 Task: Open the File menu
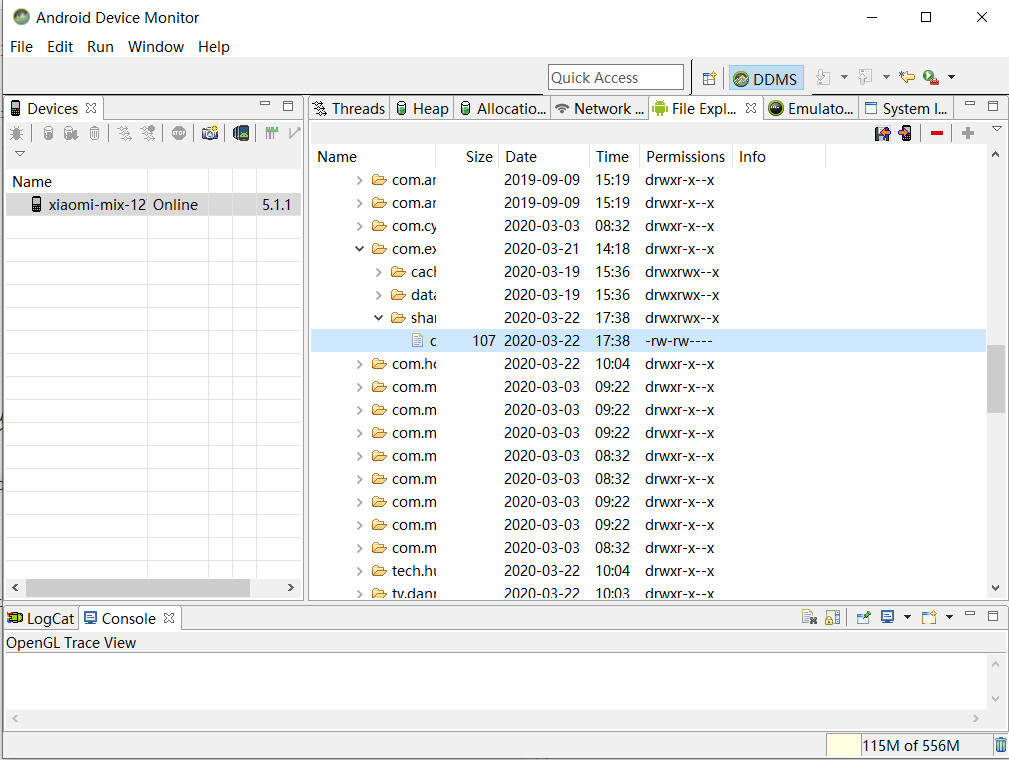point(21,47)
